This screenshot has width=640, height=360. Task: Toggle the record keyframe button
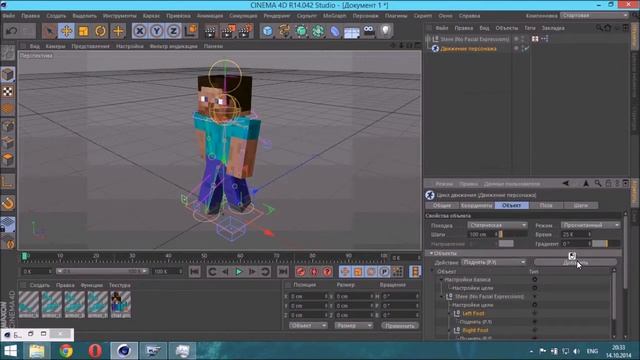pyautogui.click(x=301, y=271)
